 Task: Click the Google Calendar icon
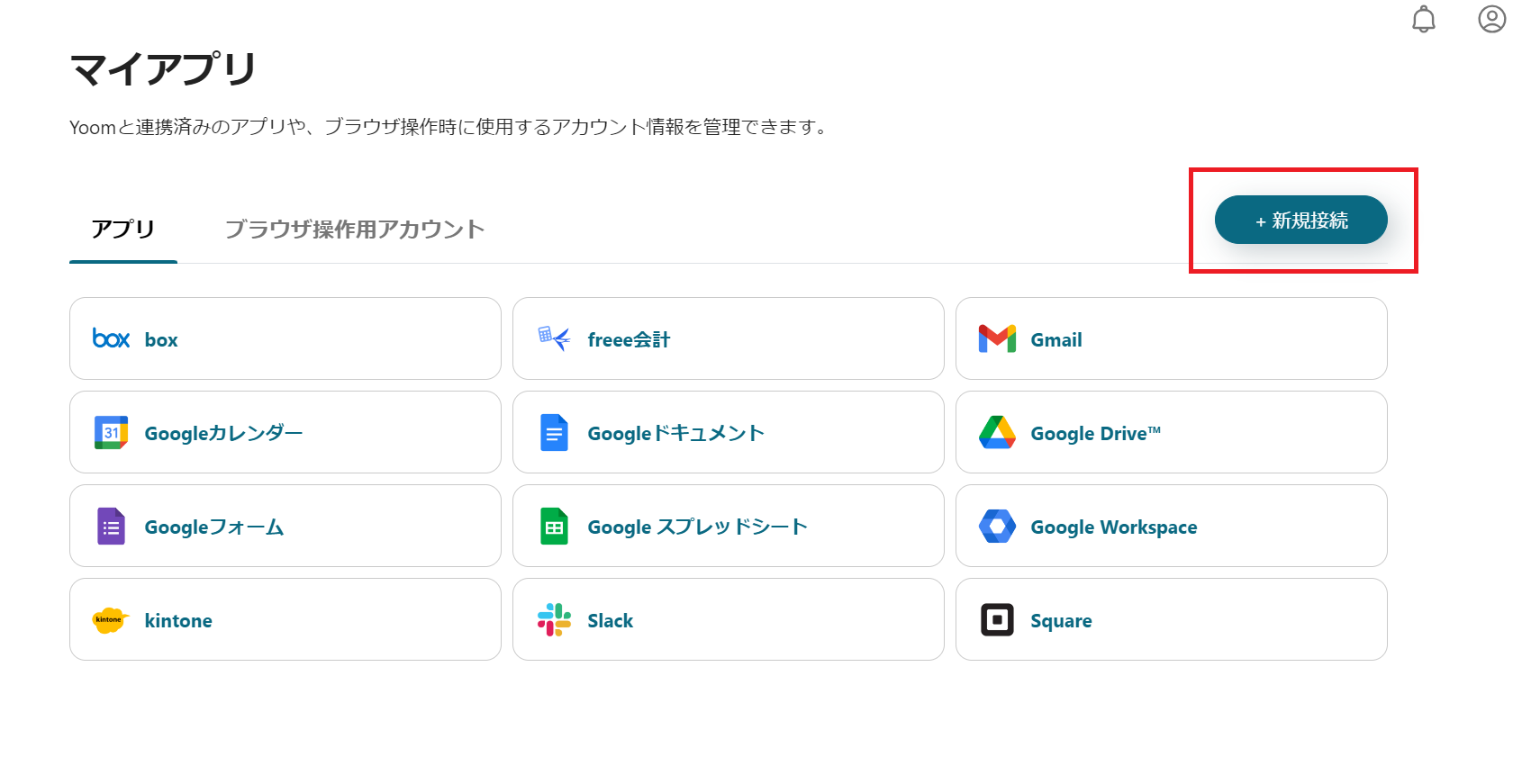111,432
